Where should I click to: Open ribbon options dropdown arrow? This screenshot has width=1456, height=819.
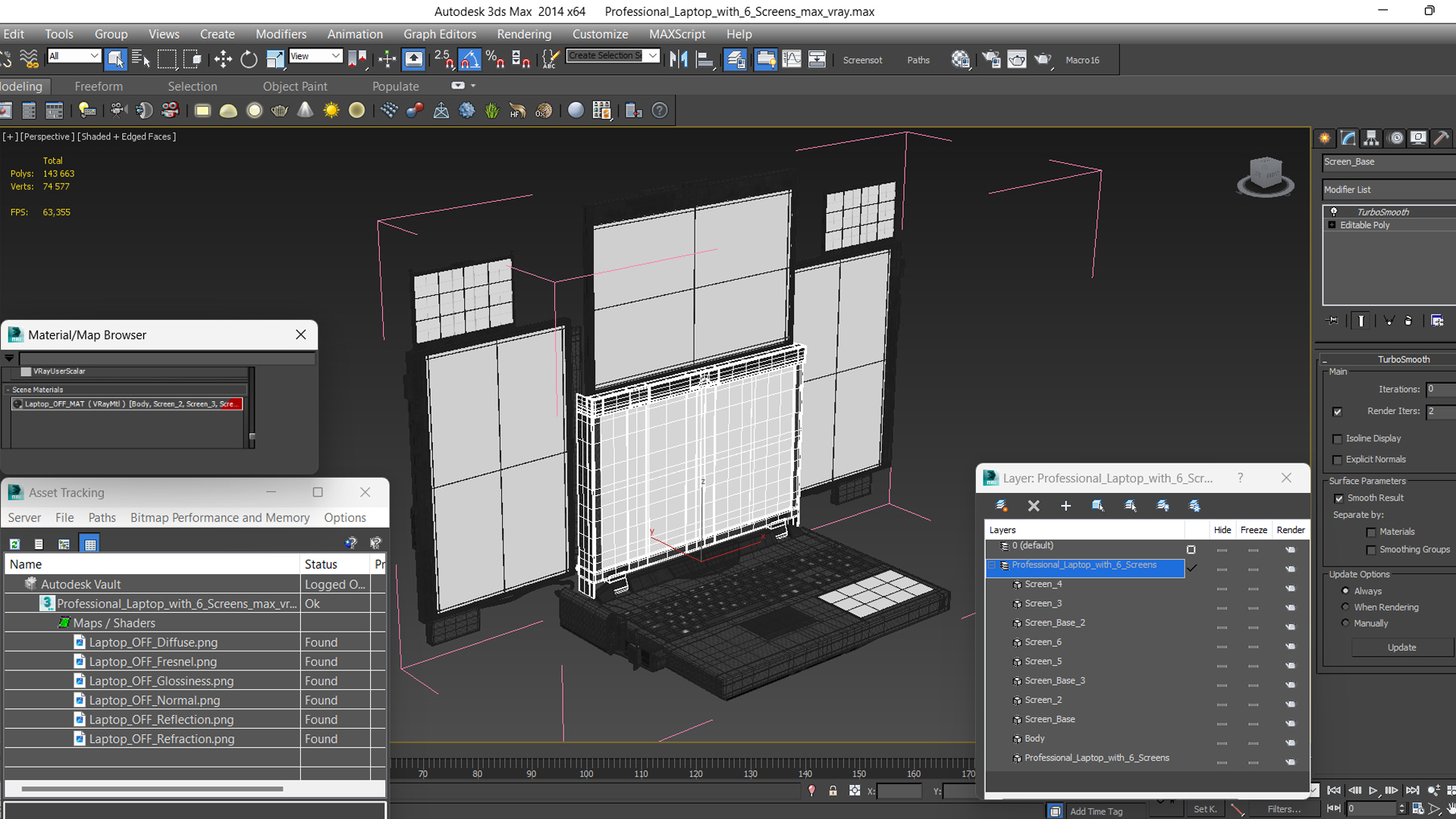tap(473, 86)
